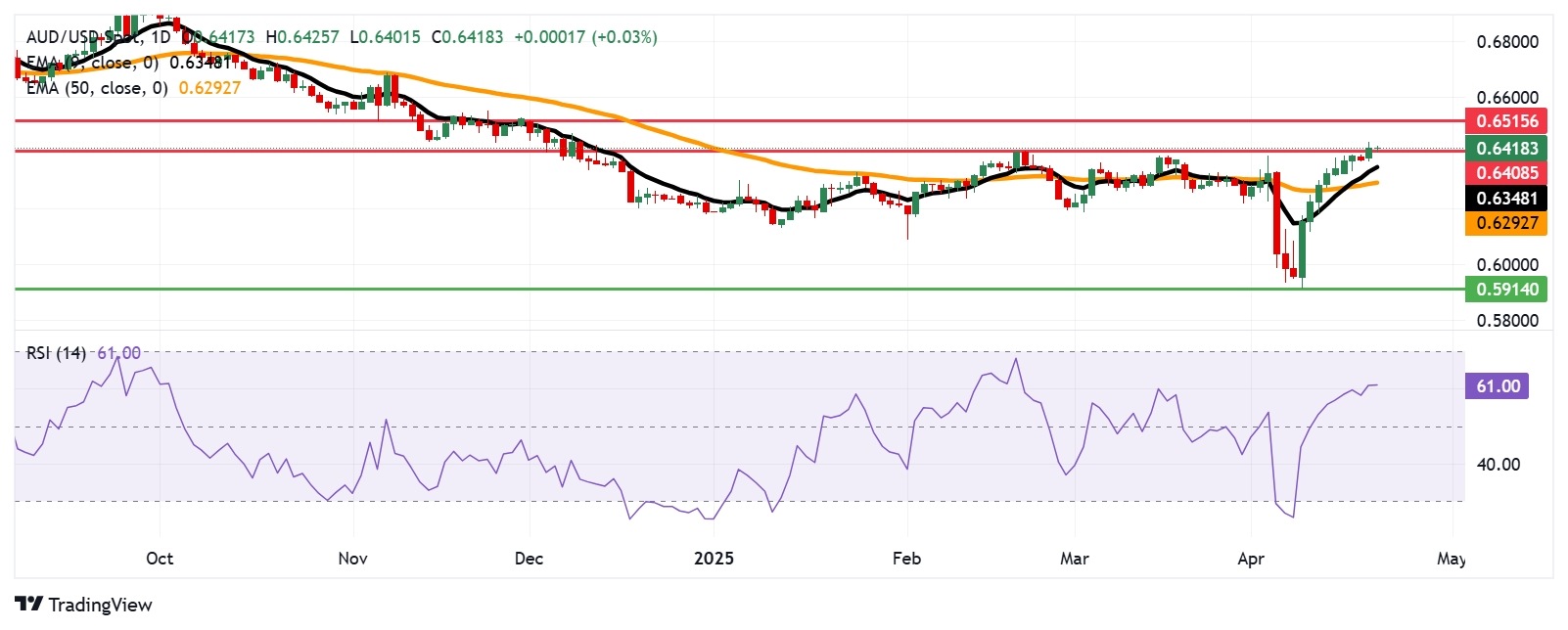This screenshot has width=1568, height=630.
Task: Click the orange 0.62927 EMA price tag
Action: tap(1506, 223)
